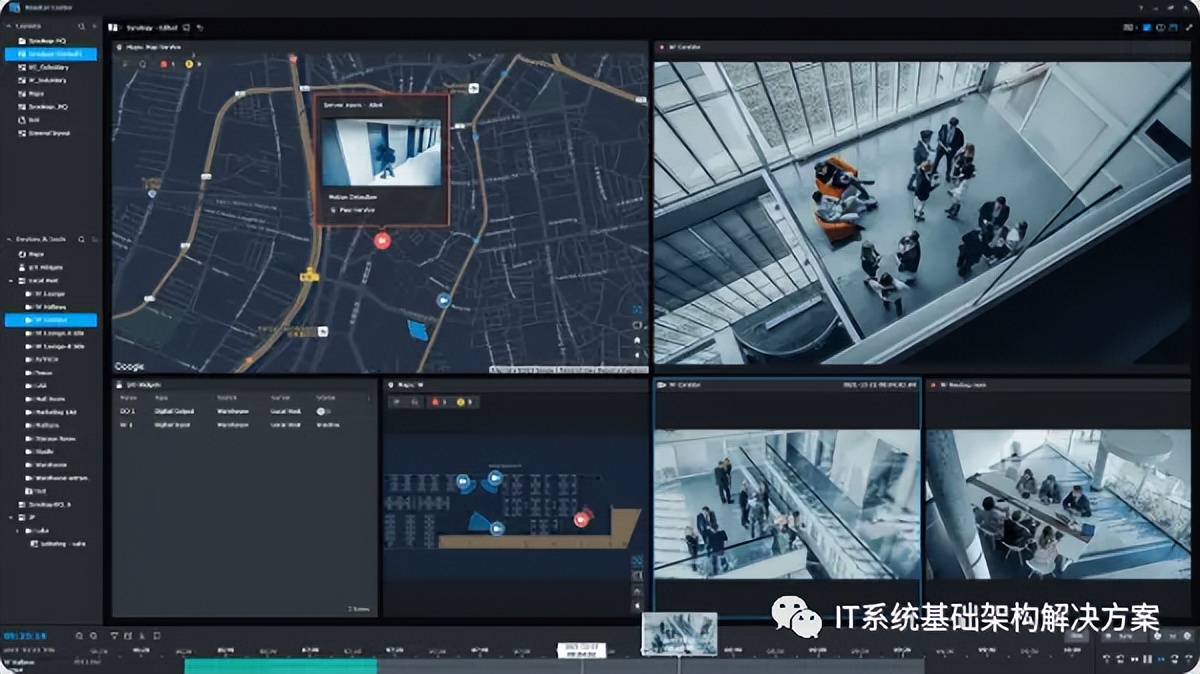The image size is (1200, 674).
Task: Click the red camera alert marker on the street map
Action: [x=381, y=240]
